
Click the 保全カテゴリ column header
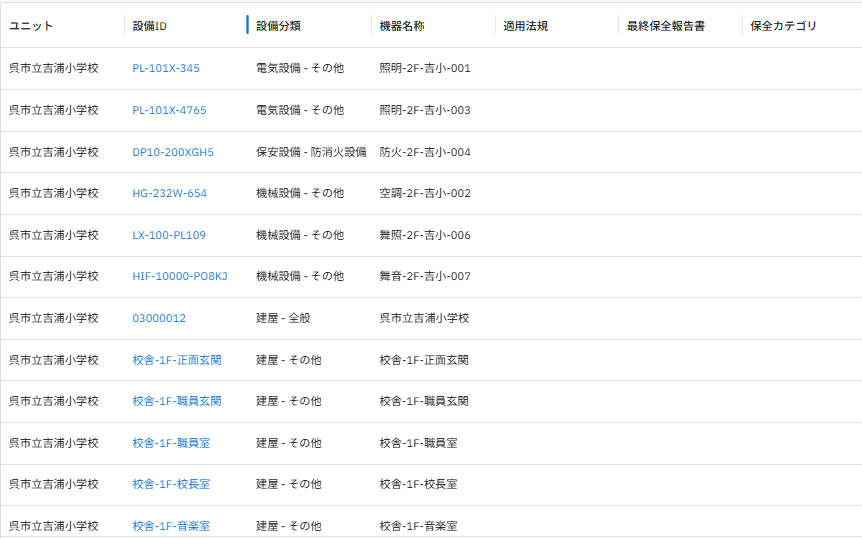(783, 26)
